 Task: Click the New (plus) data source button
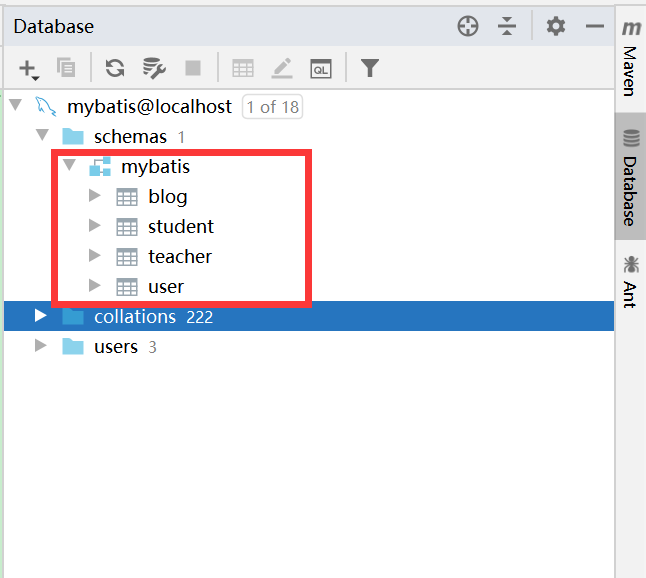click(28, 68)
